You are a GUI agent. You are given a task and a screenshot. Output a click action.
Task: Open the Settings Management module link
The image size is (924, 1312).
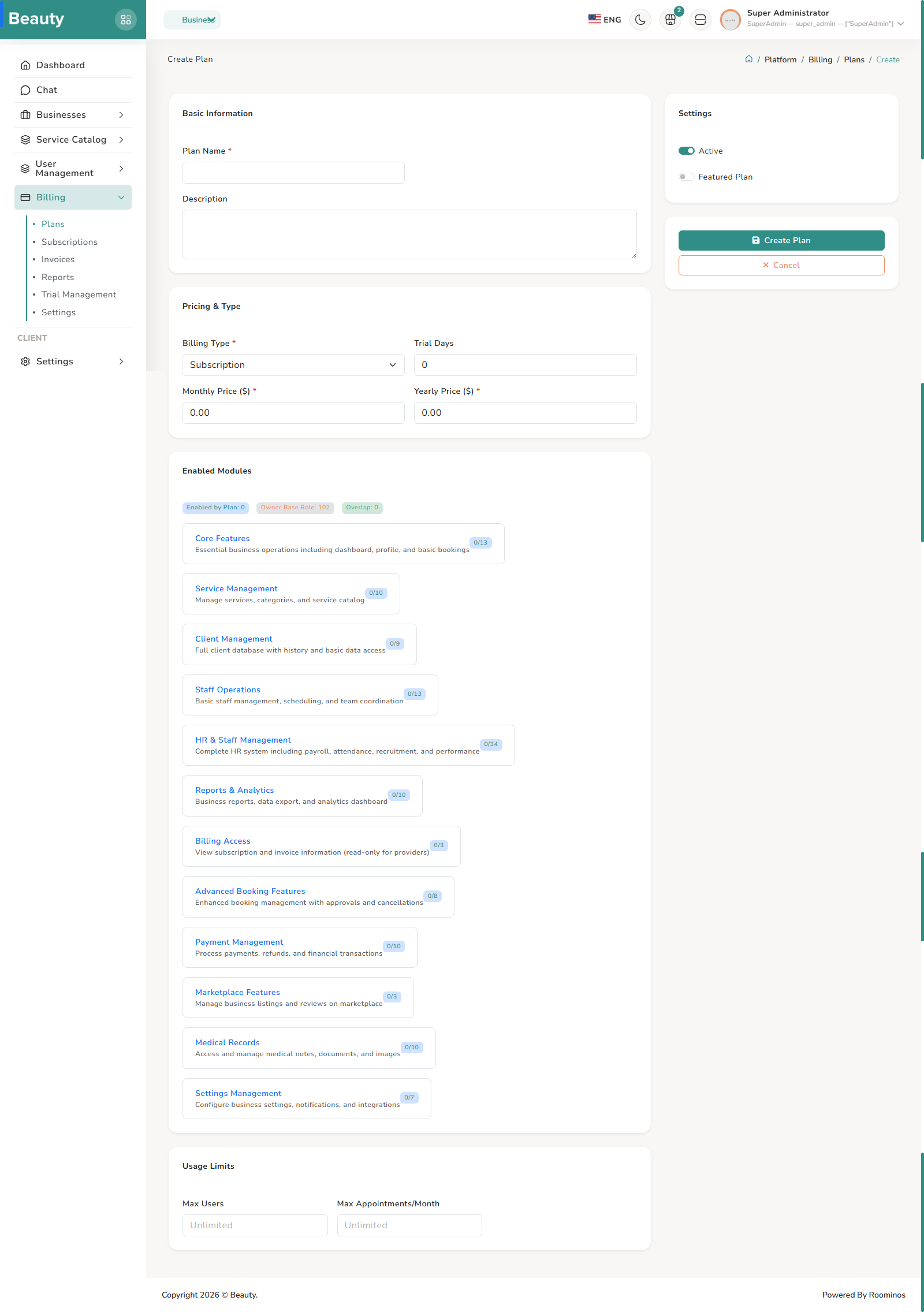[x=239, y=1093]
